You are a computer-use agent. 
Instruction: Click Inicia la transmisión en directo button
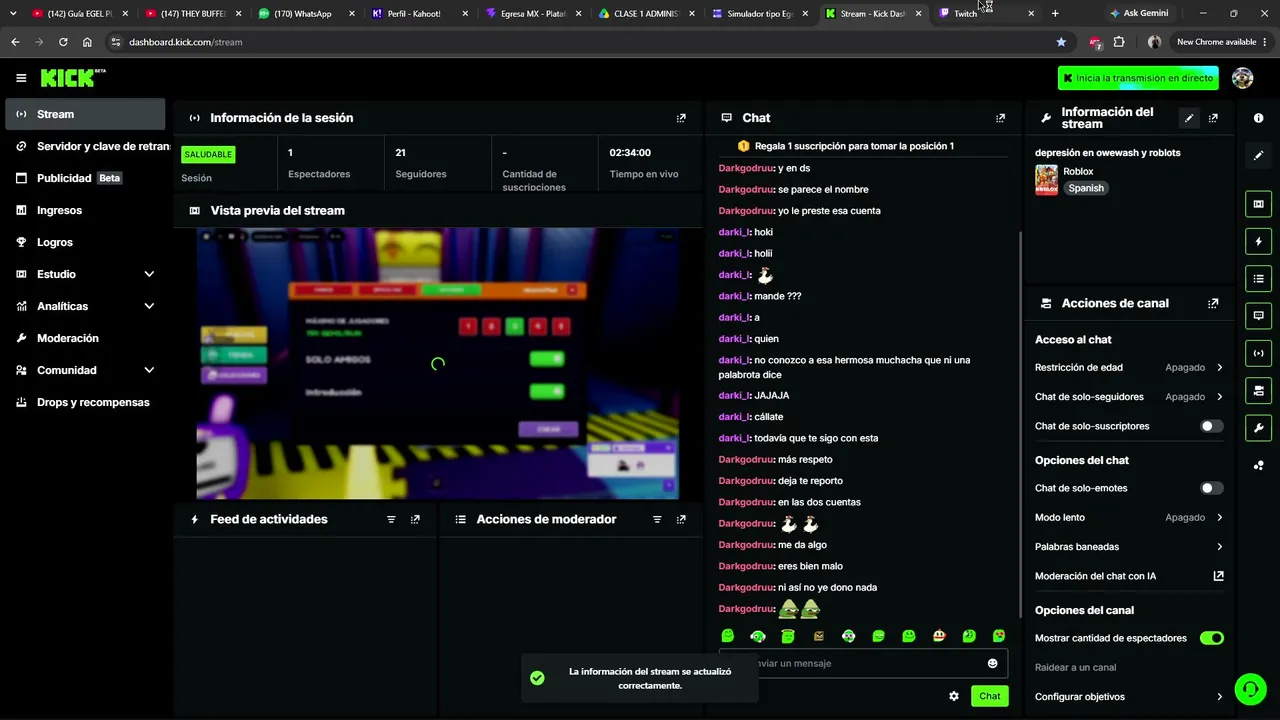[x=1138, y=78]
